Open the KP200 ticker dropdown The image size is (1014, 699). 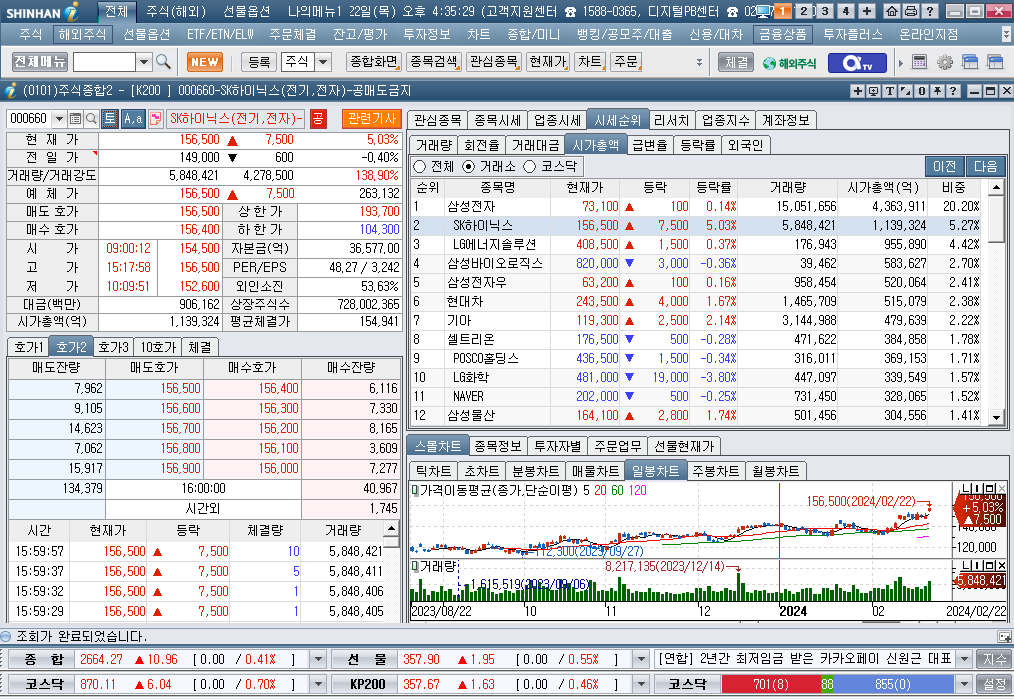pyautogui.click(x=640, y=684)
